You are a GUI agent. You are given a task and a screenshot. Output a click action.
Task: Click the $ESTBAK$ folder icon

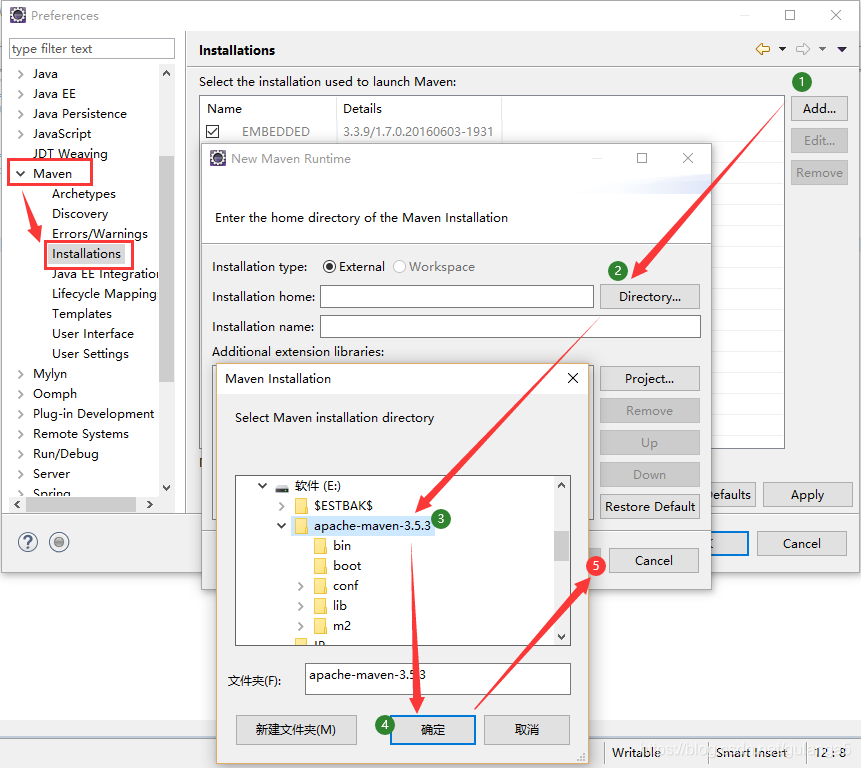tap(301, 506)
